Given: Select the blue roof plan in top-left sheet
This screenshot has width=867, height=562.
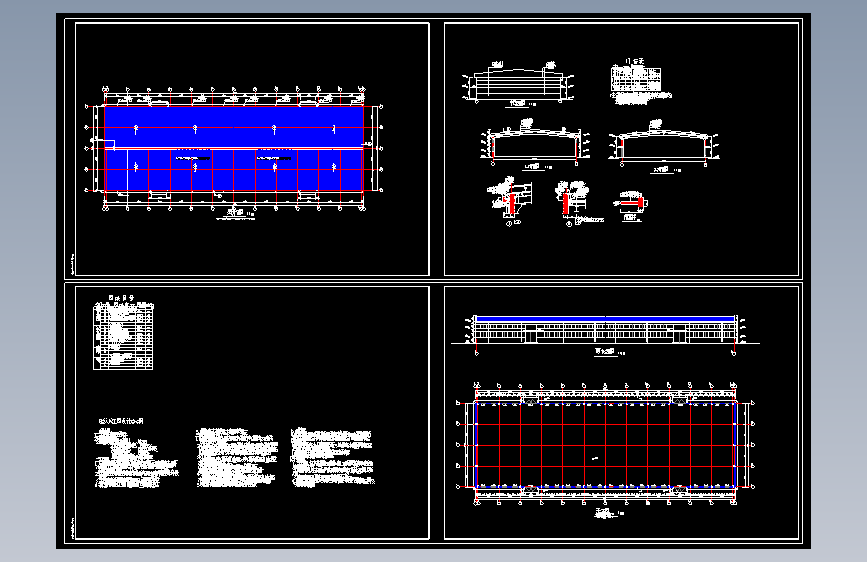Looking at the screenshot, I should tap(233, 149).
